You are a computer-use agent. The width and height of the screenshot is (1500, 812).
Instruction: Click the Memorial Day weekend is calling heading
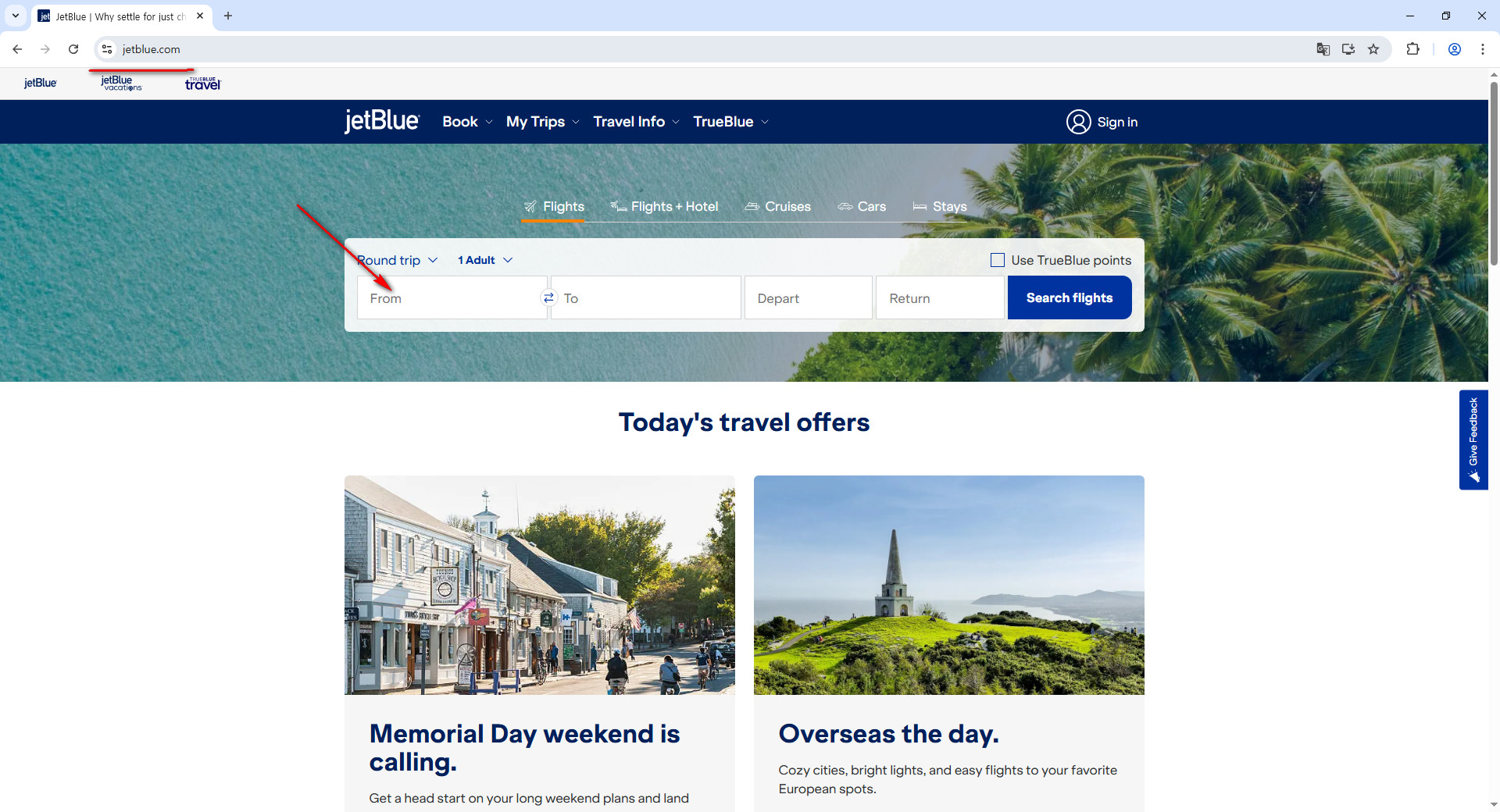pos(524,747)
